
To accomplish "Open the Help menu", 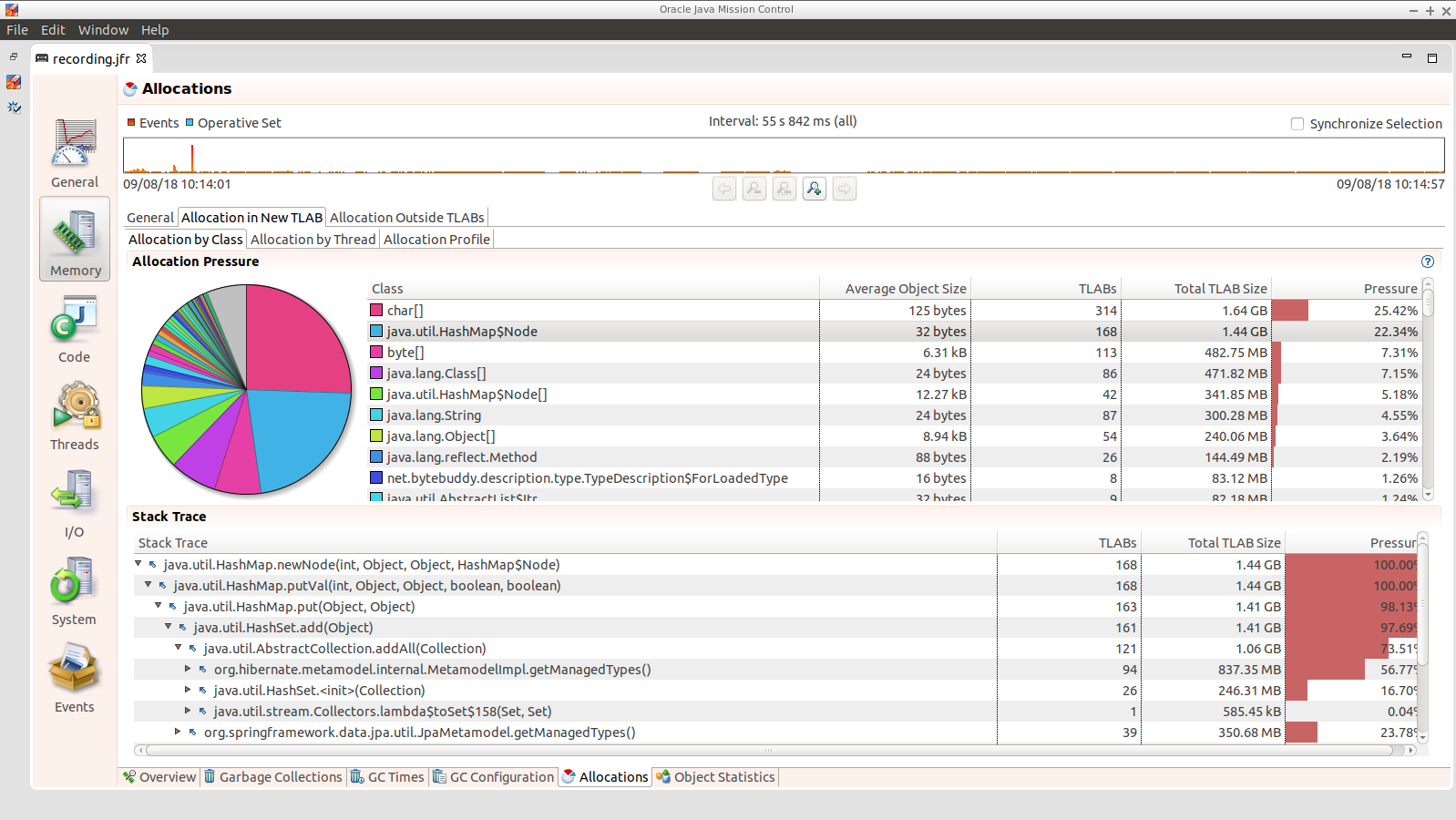I will (x=155, y=30).
